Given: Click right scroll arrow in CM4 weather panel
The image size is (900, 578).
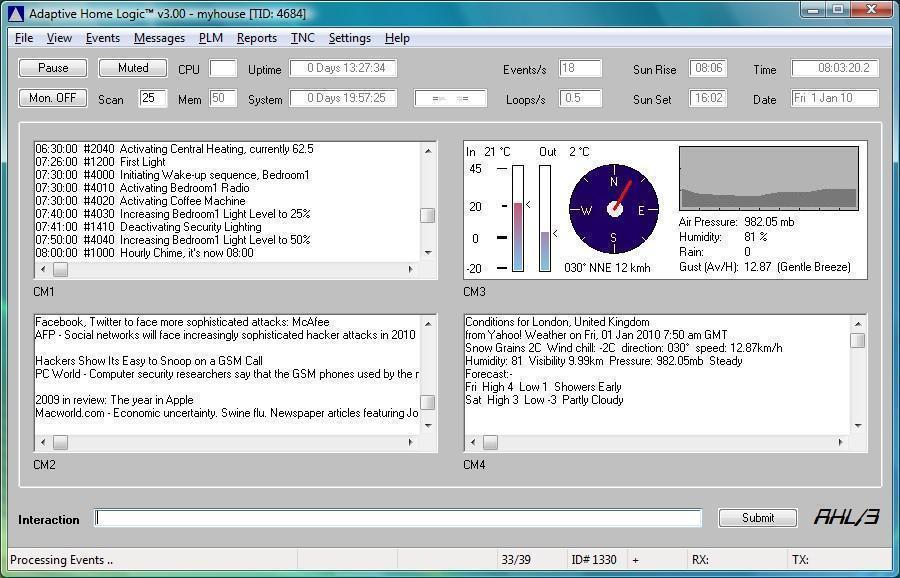Looking at the screenshot, I should (840, 442).
